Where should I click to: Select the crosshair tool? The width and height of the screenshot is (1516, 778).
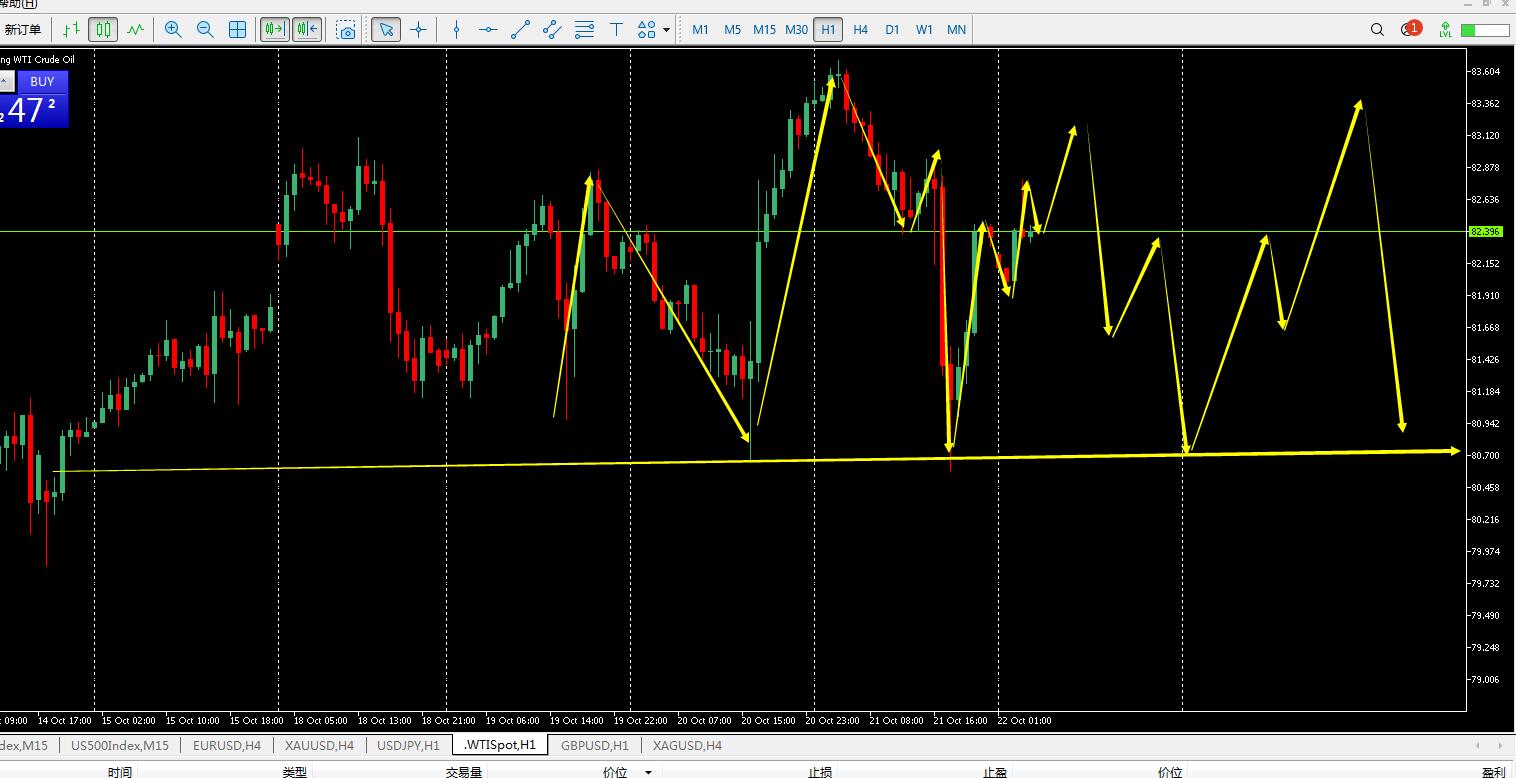pyautogui.click(x=418, y=30)
